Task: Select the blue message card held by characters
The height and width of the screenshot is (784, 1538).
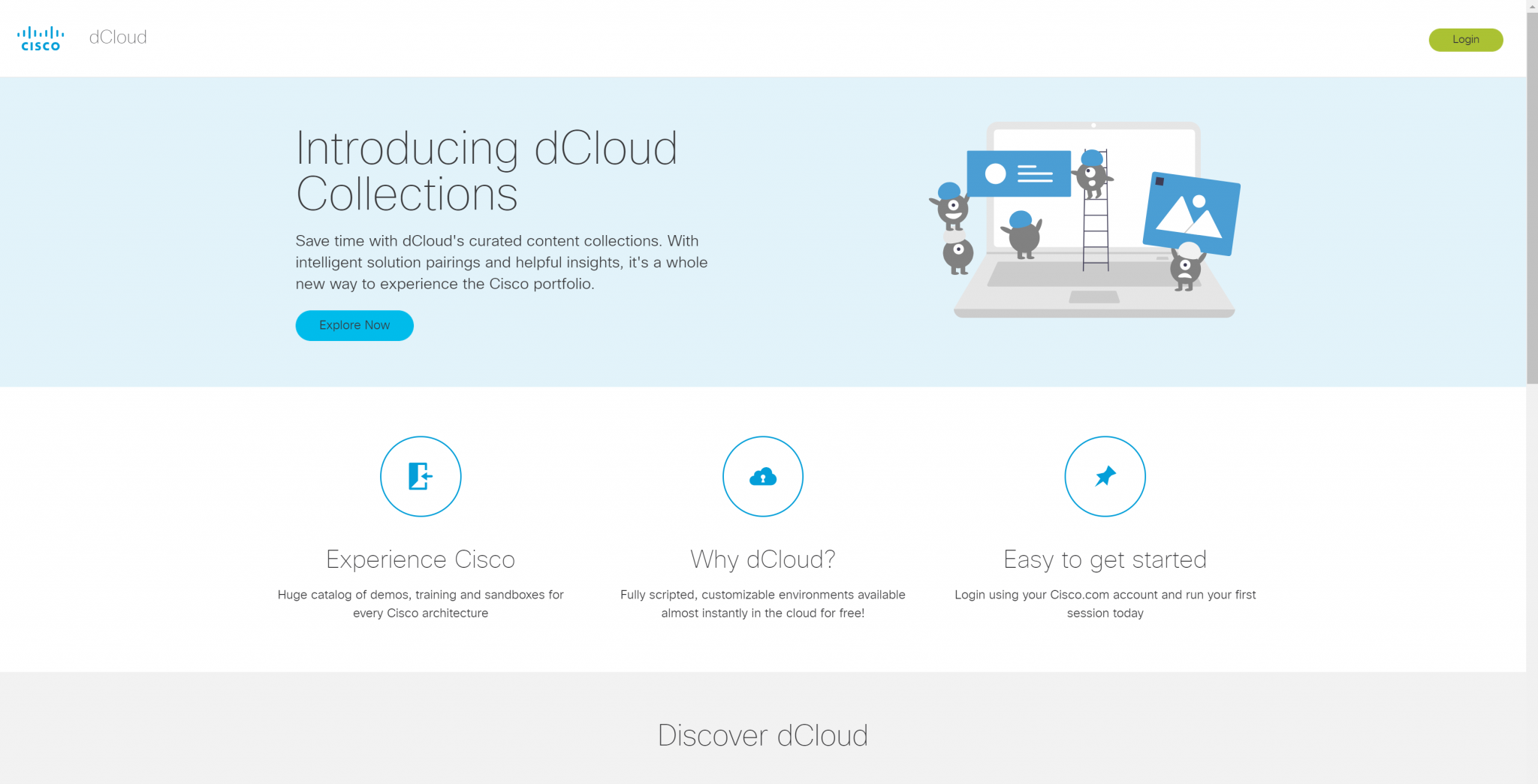Action: tap(1018, 173)
